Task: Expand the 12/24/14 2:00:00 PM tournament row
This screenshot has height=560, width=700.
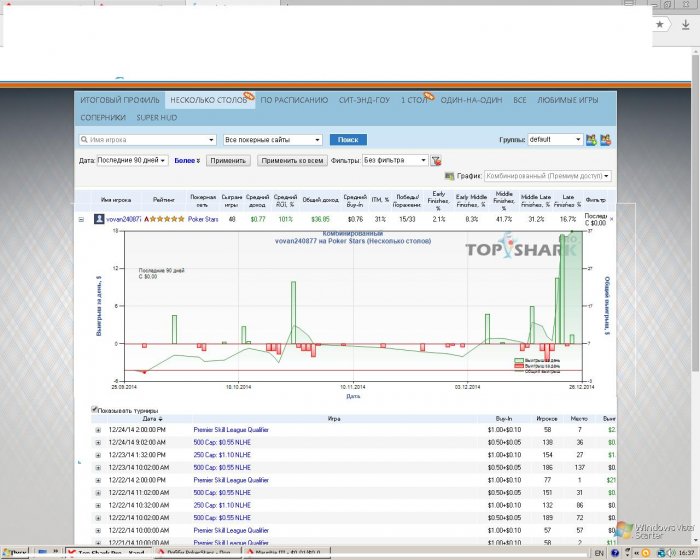Action: [98, 429]
